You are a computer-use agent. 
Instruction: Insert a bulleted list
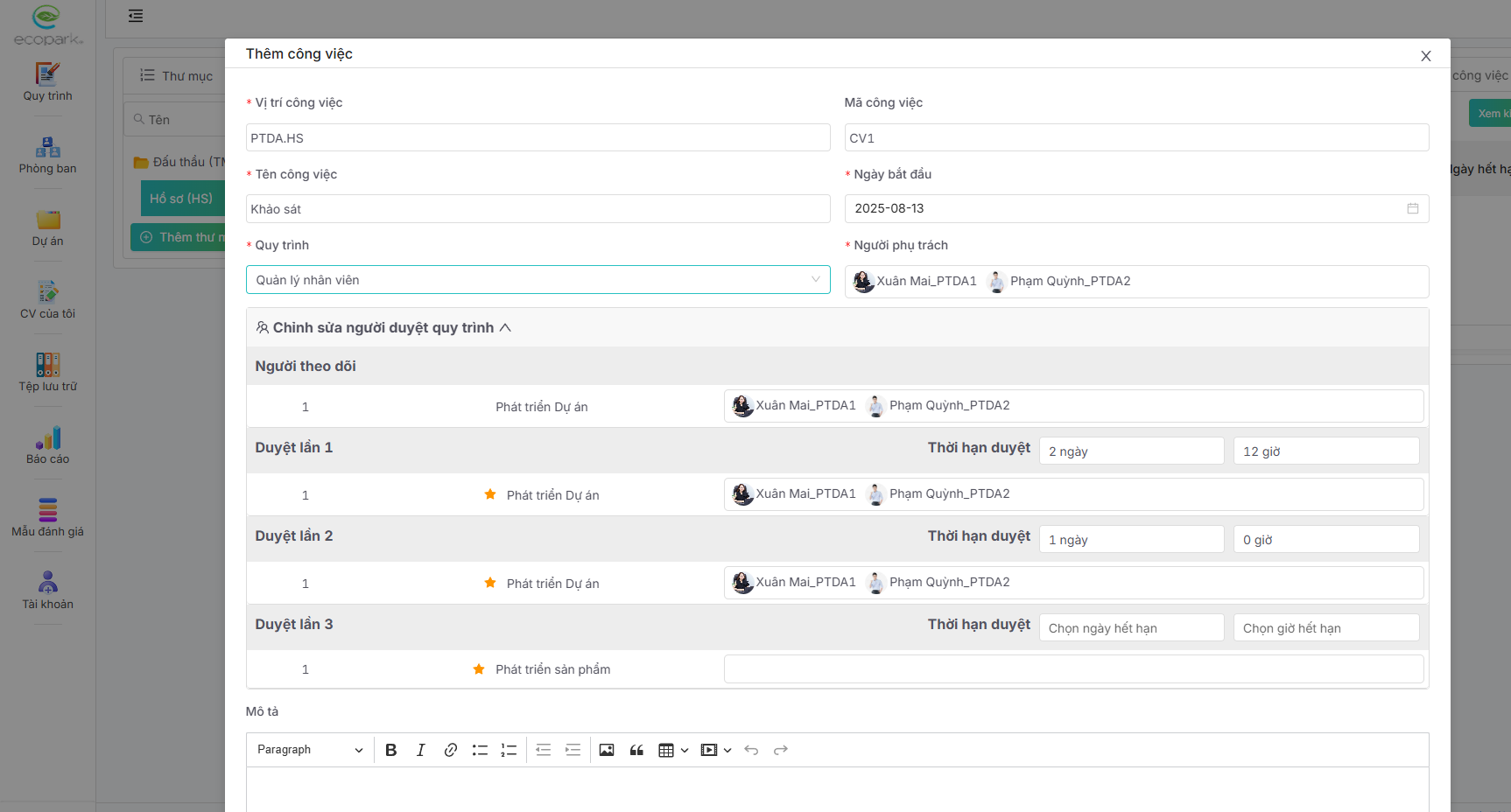(480, 750)
